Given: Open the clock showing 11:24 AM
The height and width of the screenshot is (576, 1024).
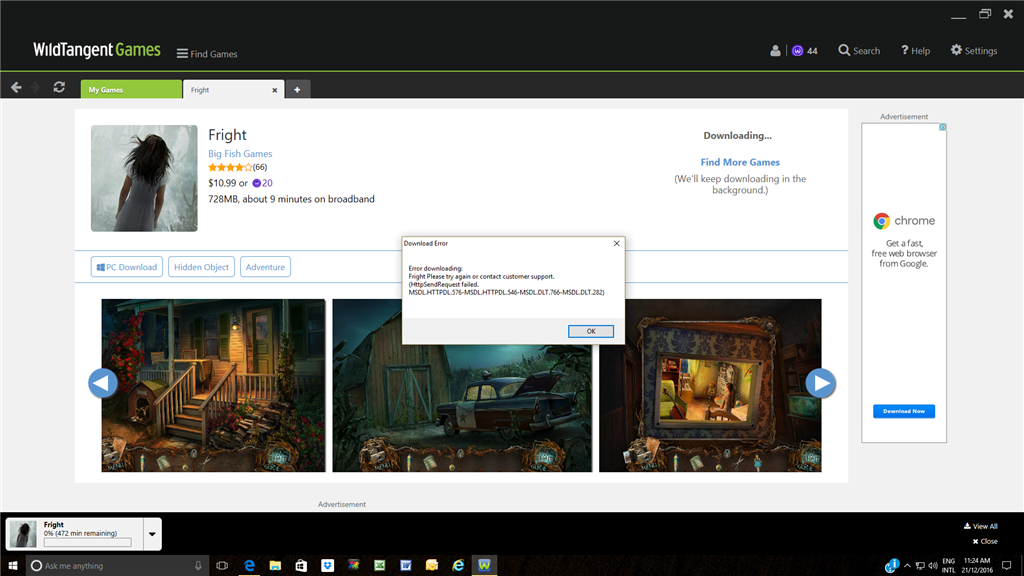Looking at the screenshot, I should [x=977, y=566].
